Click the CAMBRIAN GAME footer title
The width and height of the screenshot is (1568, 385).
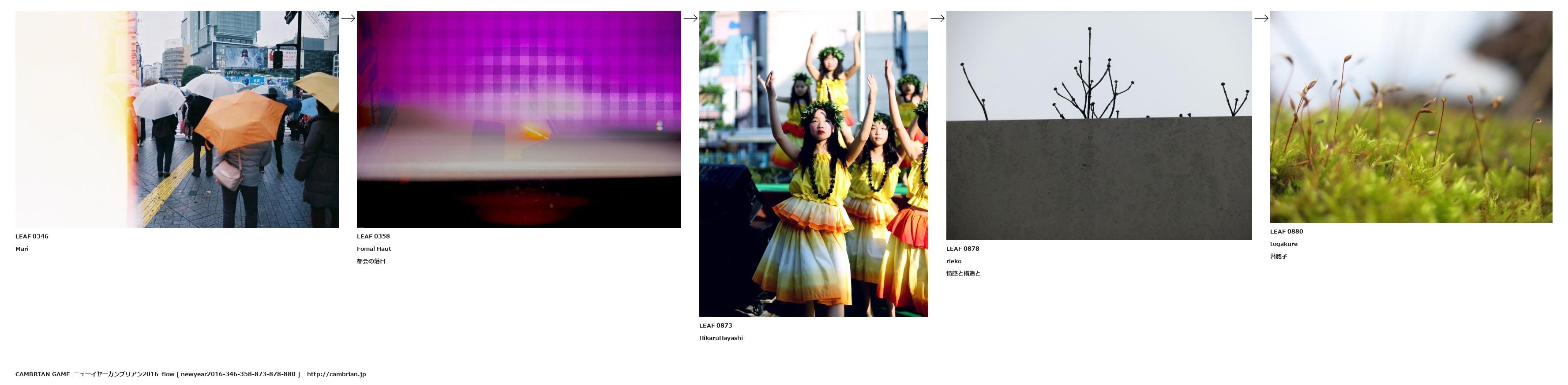coord(43,374)
